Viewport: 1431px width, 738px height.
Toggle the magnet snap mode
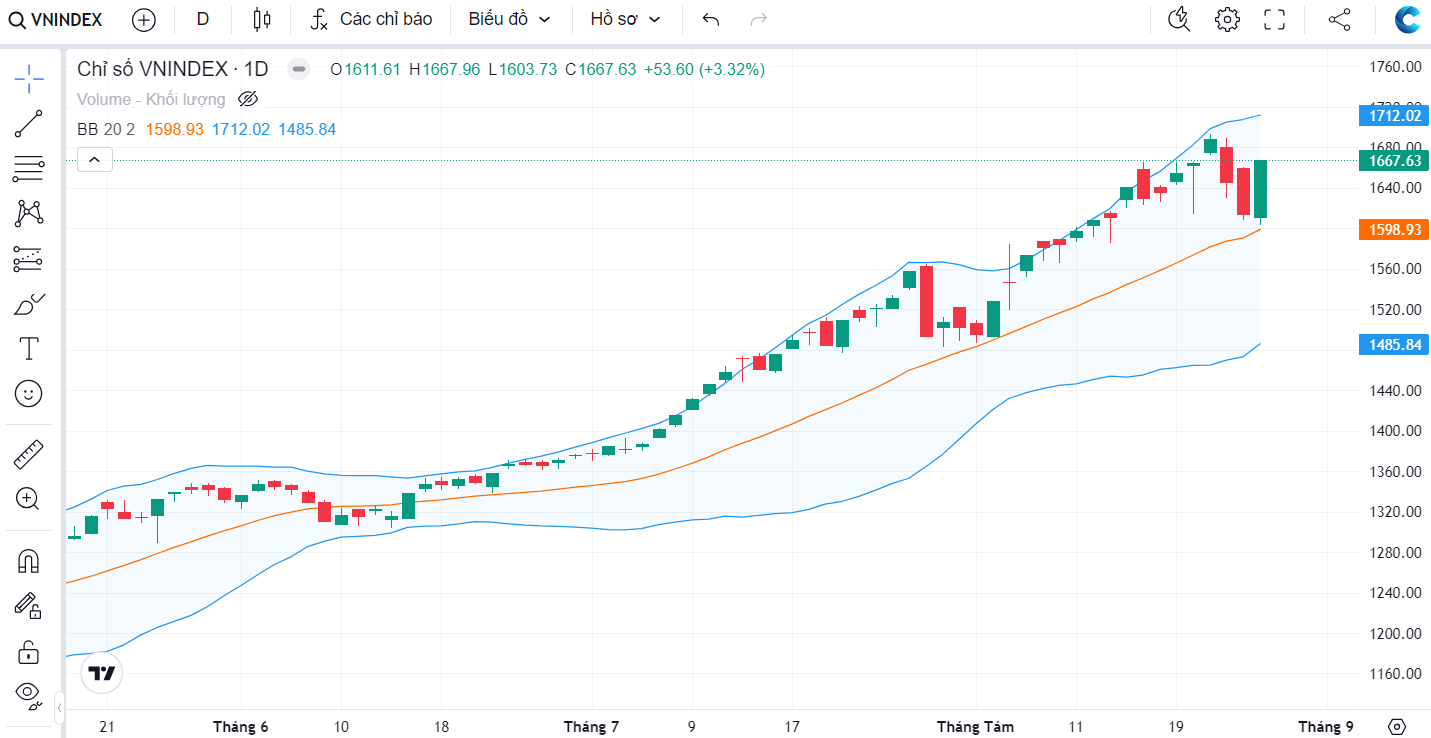tap(29, 562)
